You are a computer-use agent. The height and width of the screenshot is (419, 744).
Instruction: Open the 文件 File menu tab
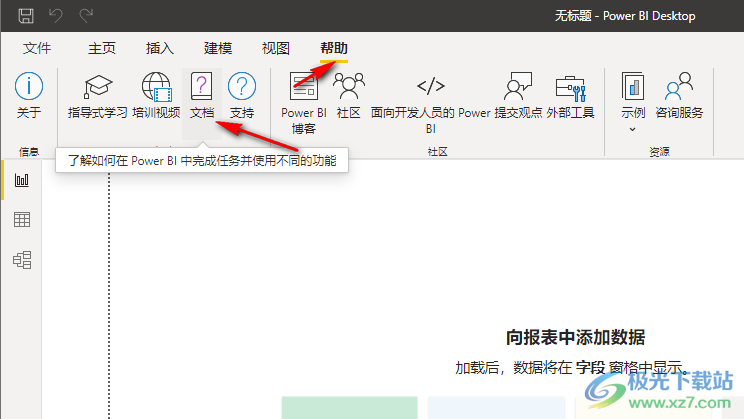[37, 48]
